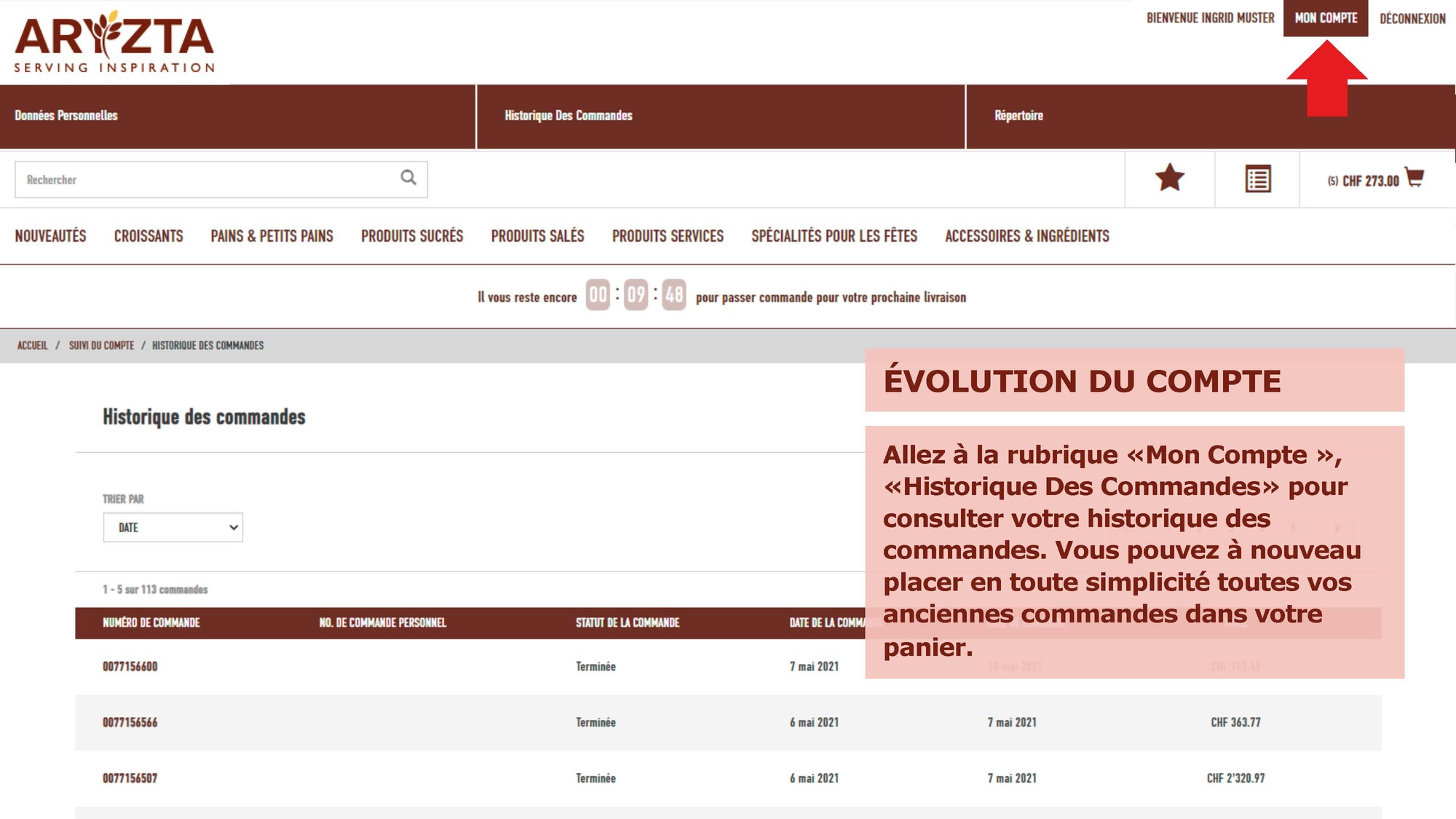
Task: Open Produits Sucrés category
Action: coord(412,236)
